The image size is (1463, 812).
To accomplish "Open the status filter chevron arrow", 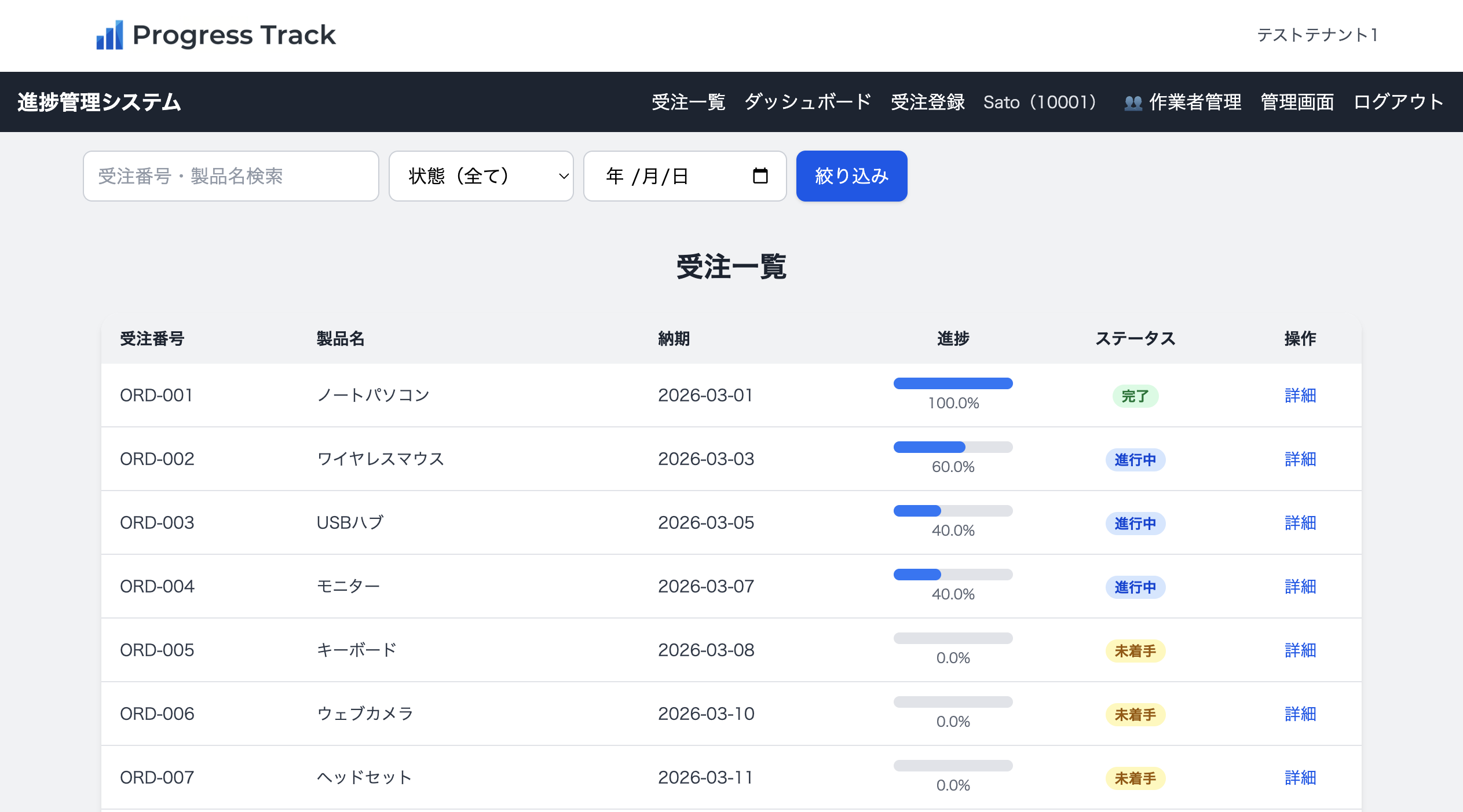I will point(561,177).
